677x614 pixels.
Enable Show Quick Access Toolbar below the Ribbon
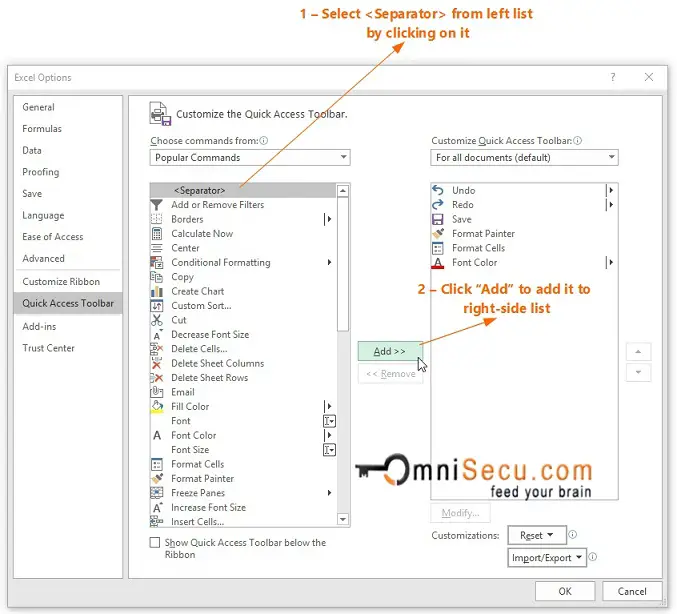(155, 542)
